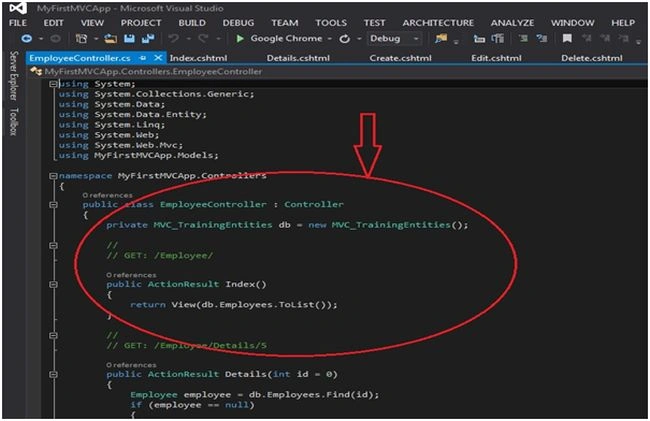The width and height of the screenshot is (650, 421).
Task: Click the Previous Bookmark icon
Action: (x=587, y=39)
